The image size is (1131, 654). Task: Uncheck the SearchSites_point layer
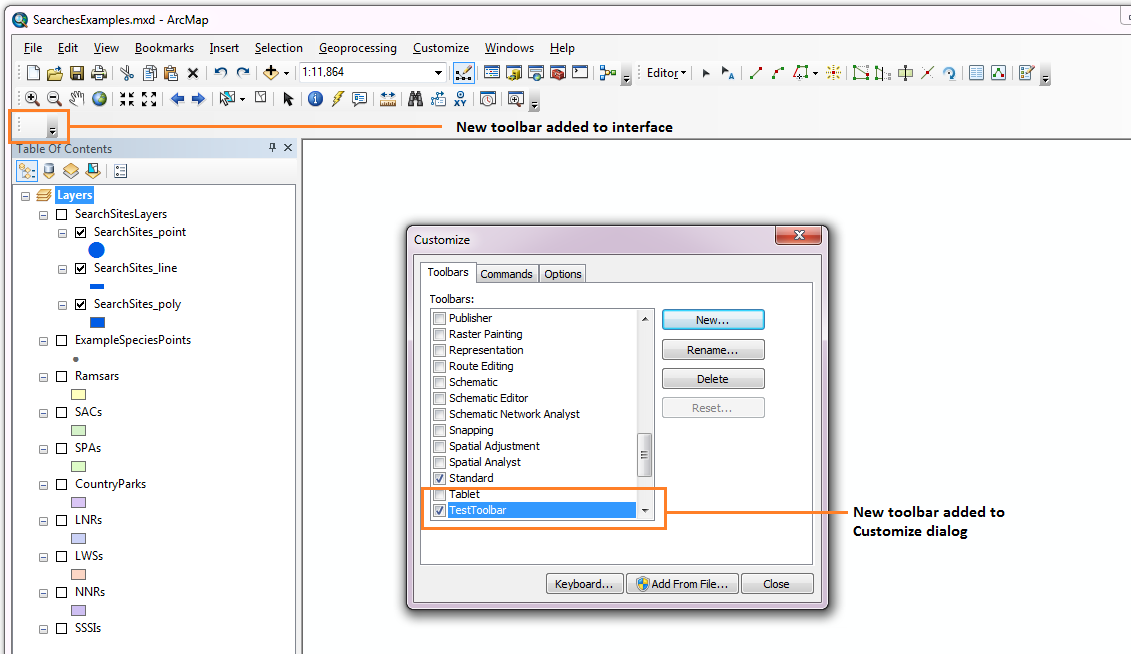tap(81, 232)
